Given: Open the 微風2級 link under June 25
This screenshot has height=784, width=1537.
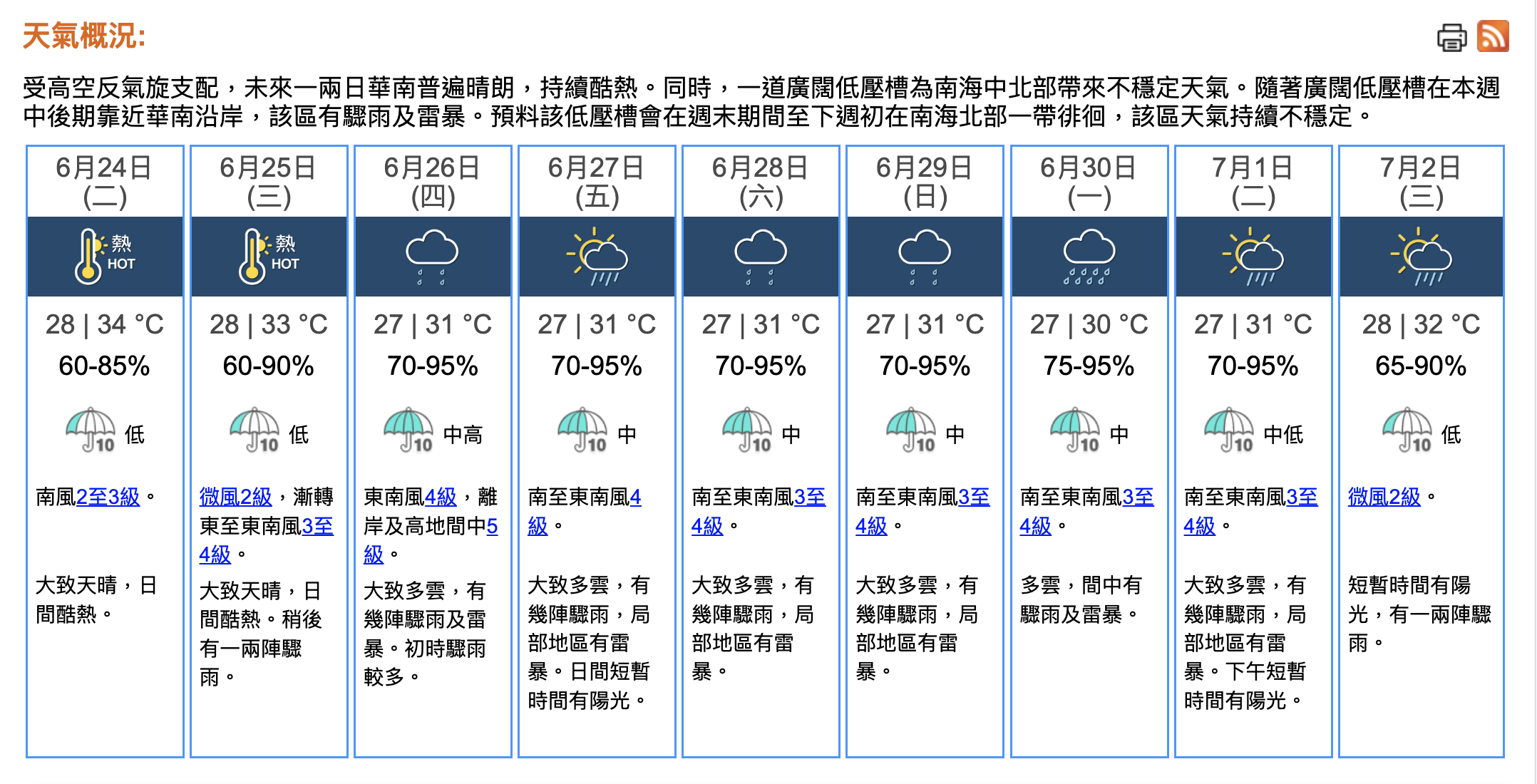Looking at the screenshot, I should (235, 497).
